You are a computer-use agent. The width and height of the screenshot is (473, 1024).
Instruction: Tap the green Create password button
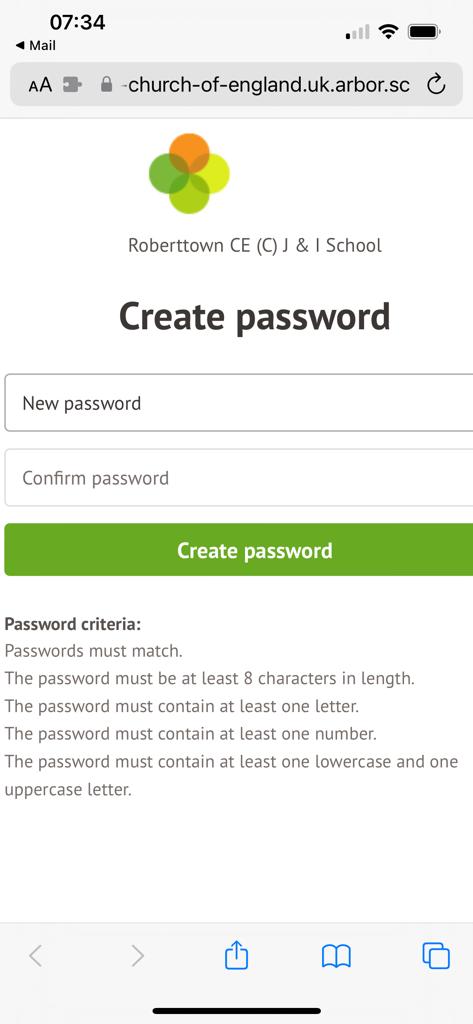click(x=238, y=550)
